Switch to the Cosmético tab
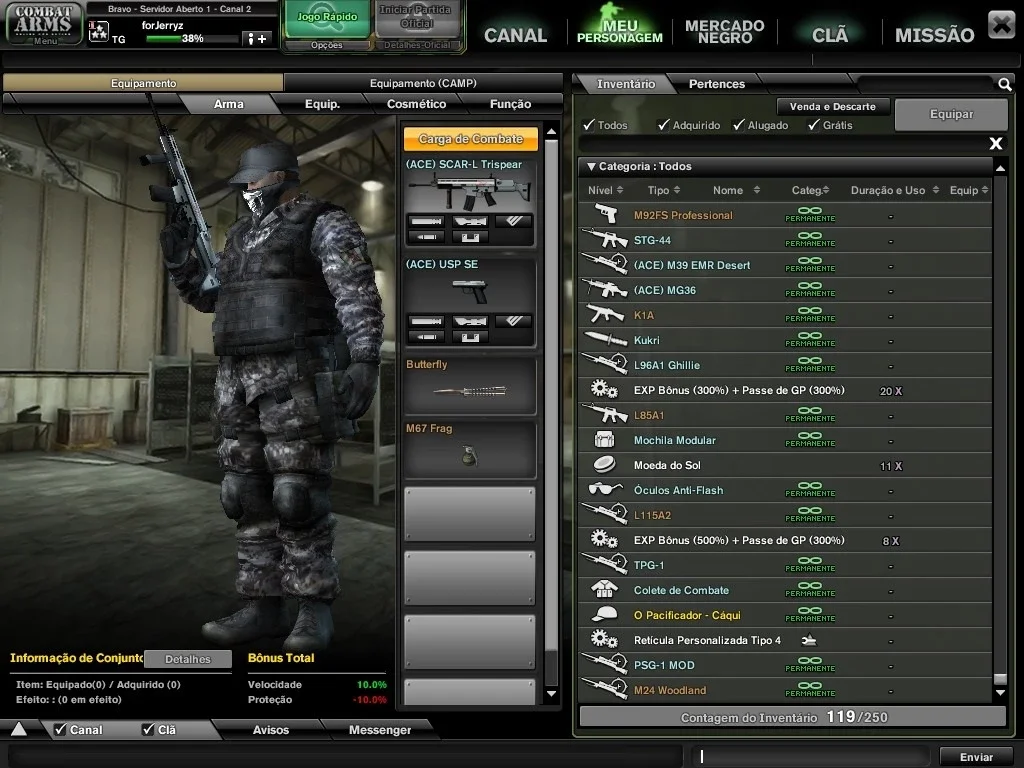1024x768 pixels. point(416,104)
